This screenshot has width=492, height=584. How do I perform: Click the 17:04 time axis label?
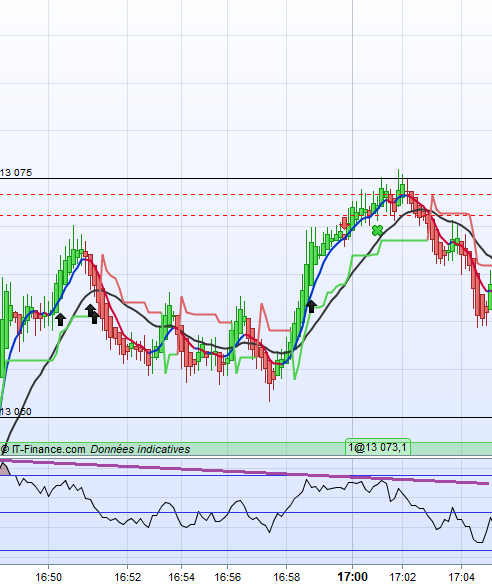pyautogui.click(x=461, y=577)
